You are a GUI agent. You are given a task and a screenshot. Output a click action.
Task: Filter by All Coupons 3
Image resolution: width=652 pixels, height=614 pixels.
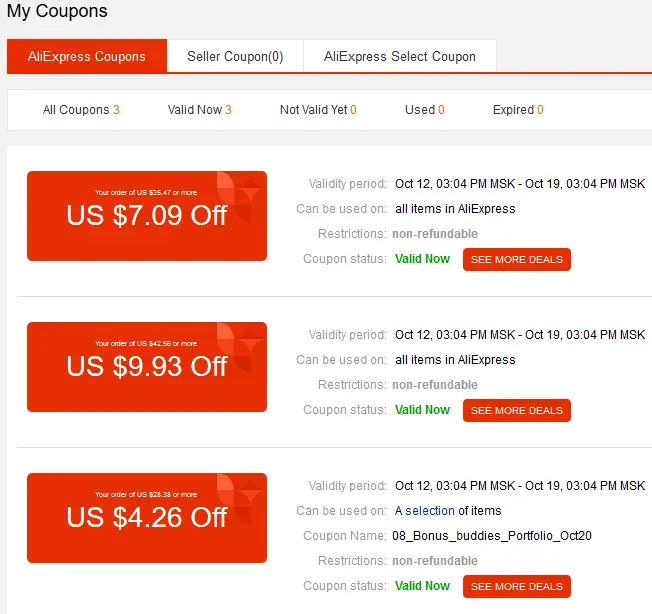coord(81,110)
